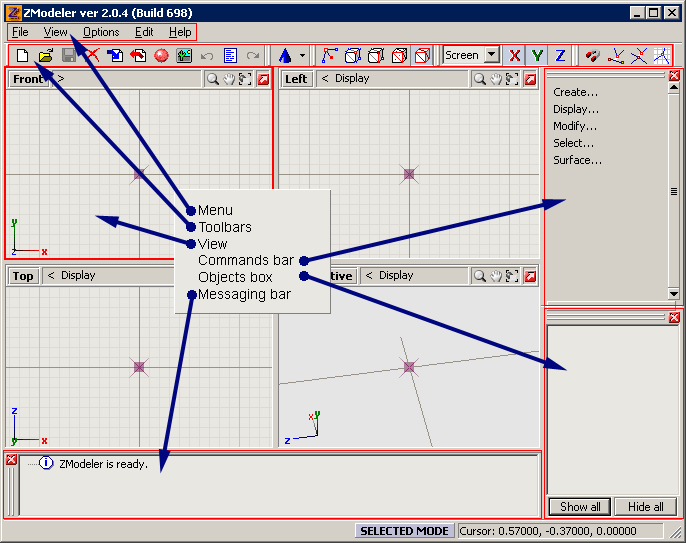Close the objects box panel
The image size is (686, 543).
click(x=674, y=317)
